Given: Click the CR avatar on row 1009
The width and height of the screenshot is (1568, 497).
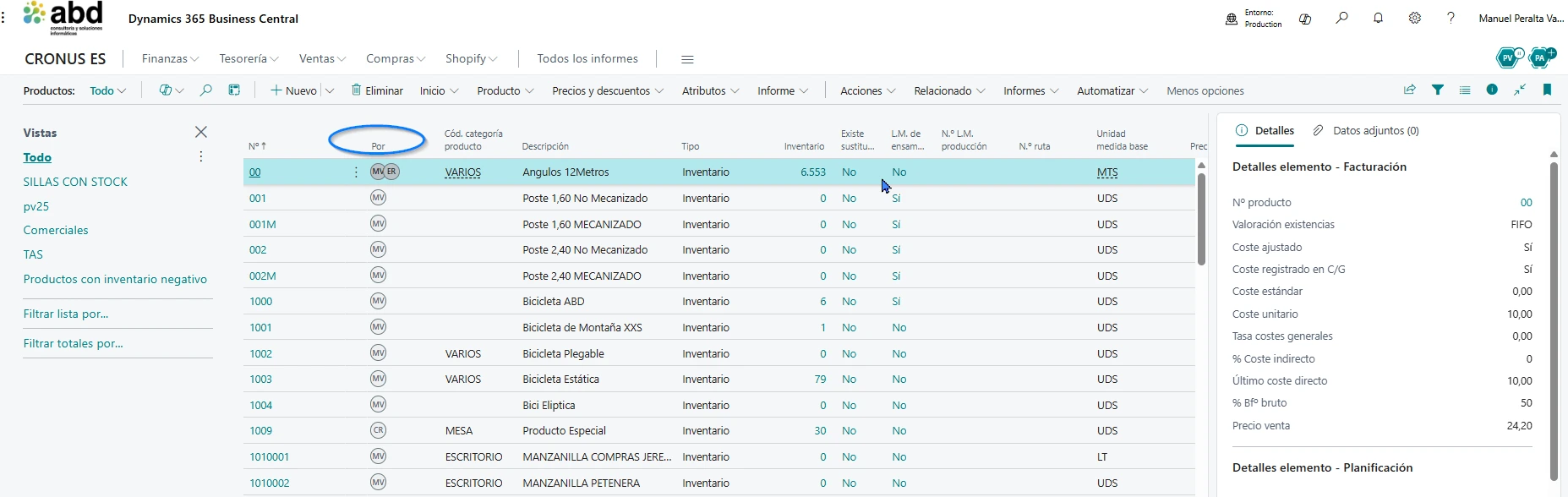Looking at the screenshot, I should [378, 430].
